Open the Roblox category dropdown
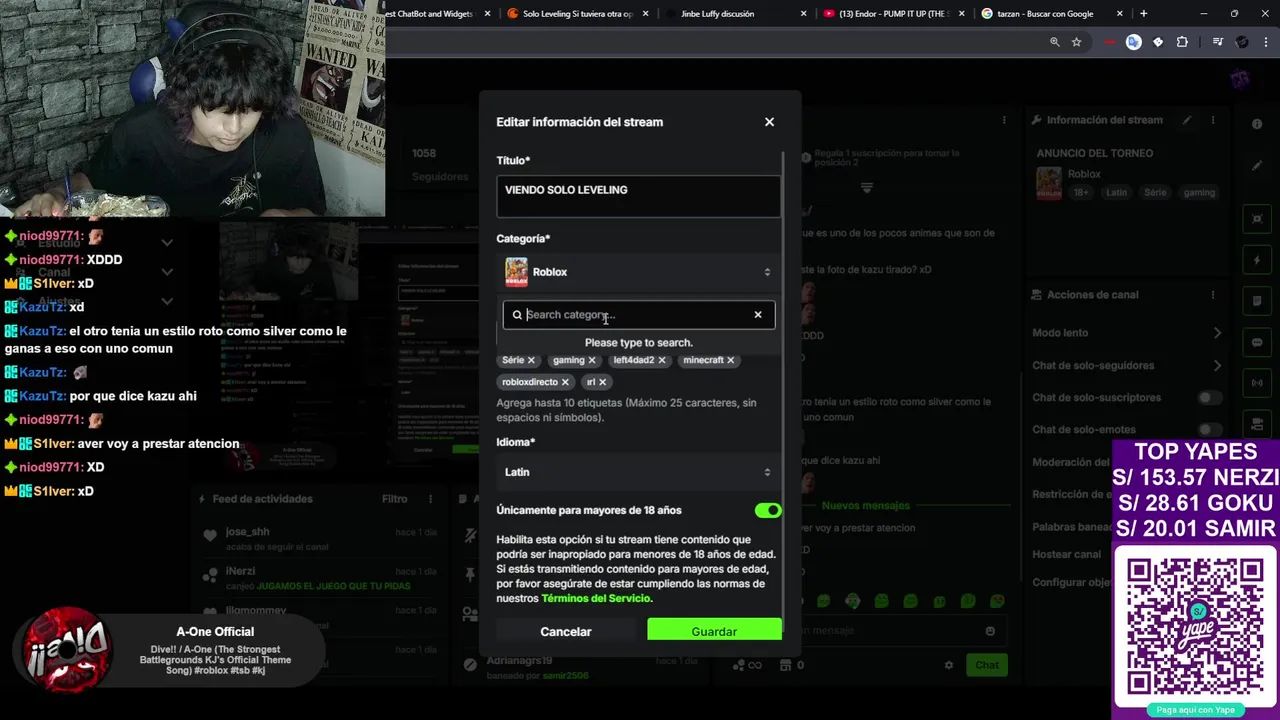The width and height of the screenshot is (1280, 720). (638, 272)
